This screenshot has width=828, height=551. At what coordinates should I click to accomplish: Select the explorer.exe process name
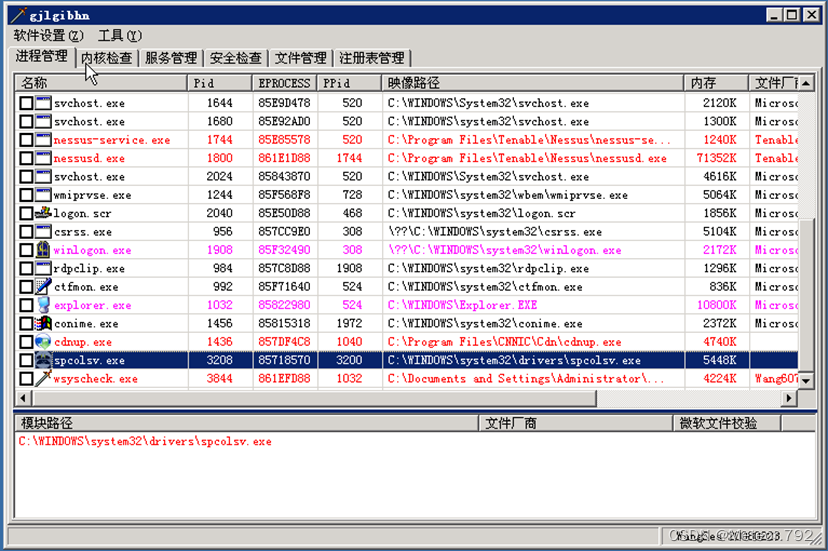click(x=92, y=305)
